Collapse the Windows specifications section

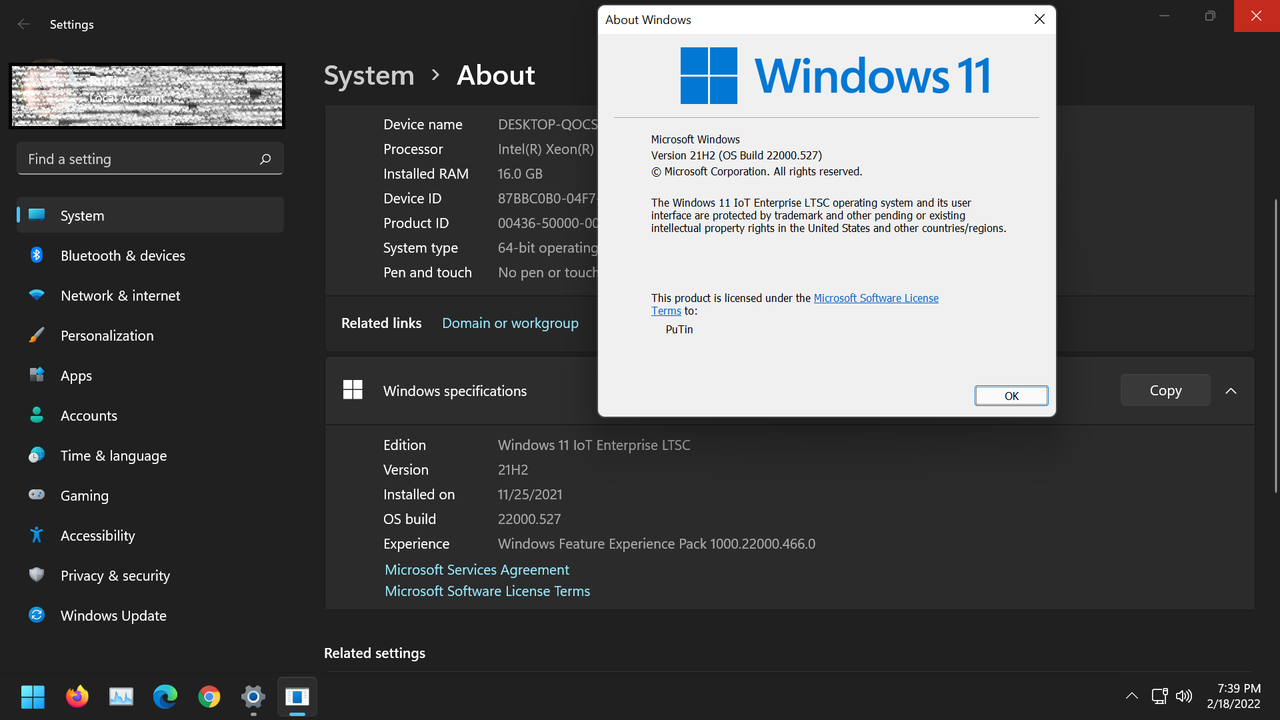point(1231,391)
